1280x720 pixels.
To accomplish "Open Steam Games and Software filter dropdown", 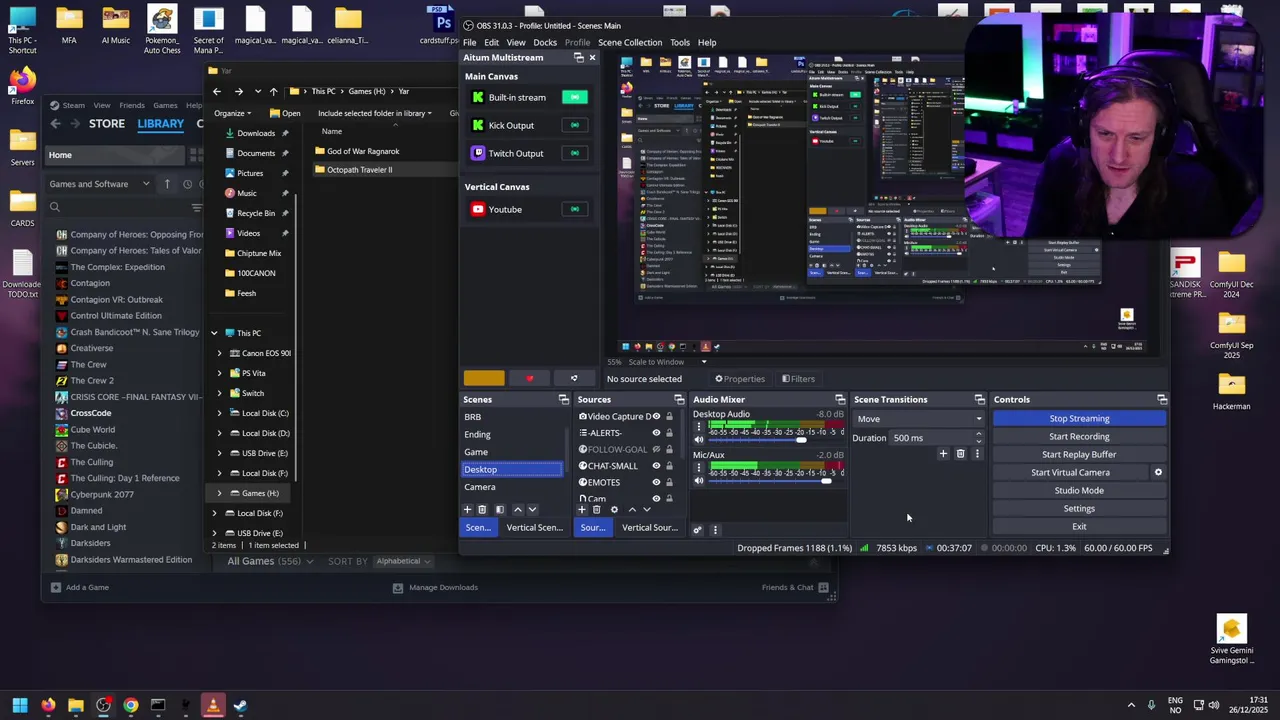I will 99,184.
